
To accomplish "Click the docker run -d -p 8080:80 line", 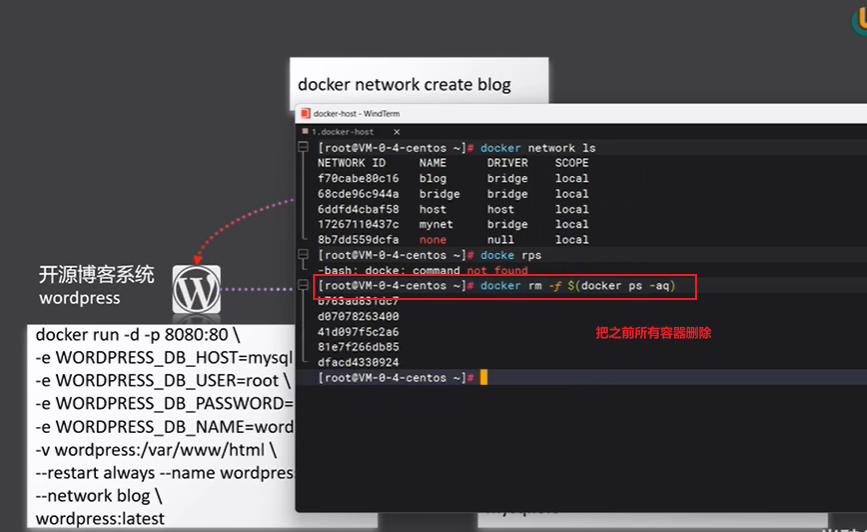I will click(138, 335).
